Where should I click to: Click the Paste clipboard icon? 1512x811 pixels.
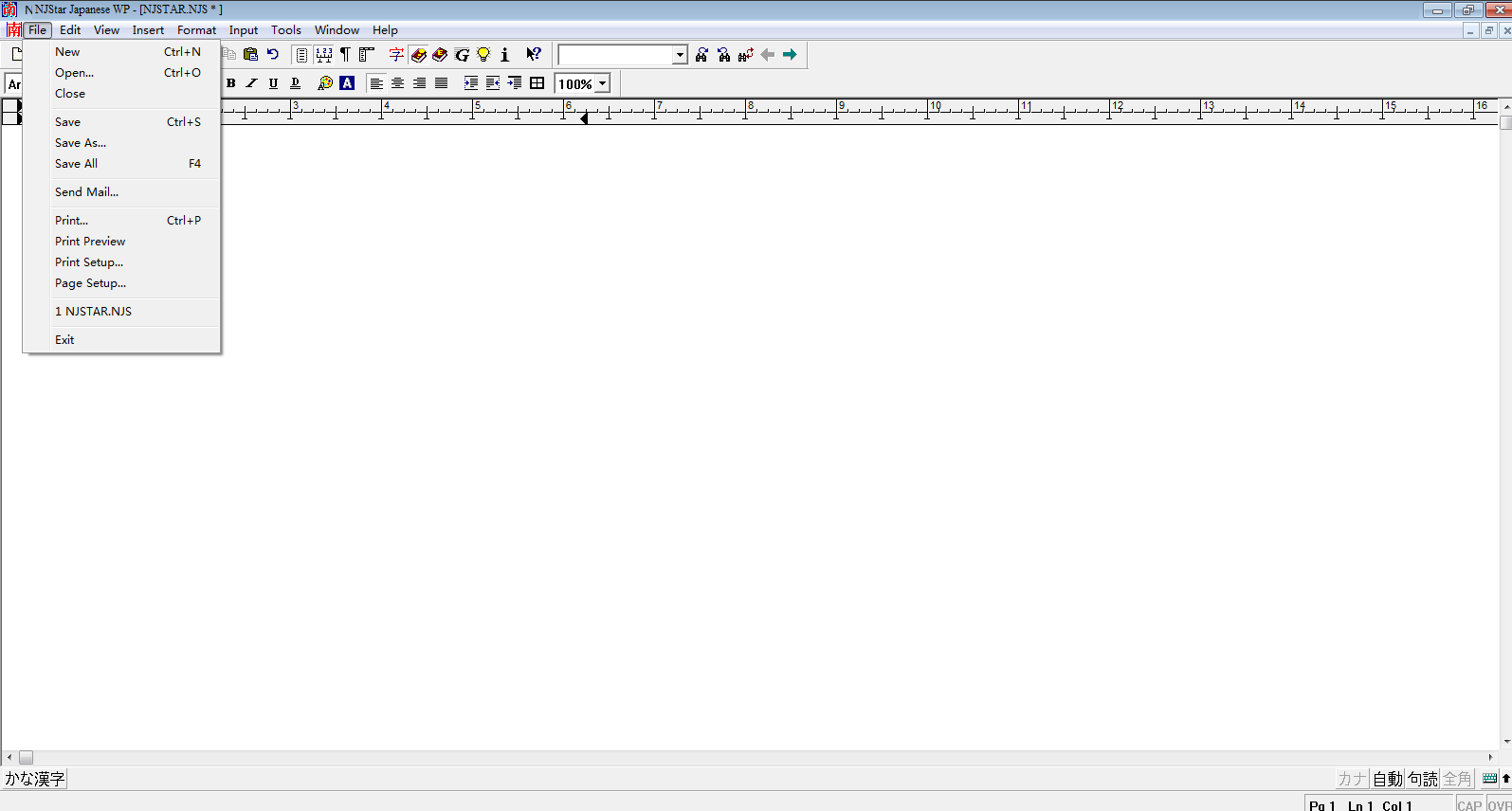(x=250, y=55)
